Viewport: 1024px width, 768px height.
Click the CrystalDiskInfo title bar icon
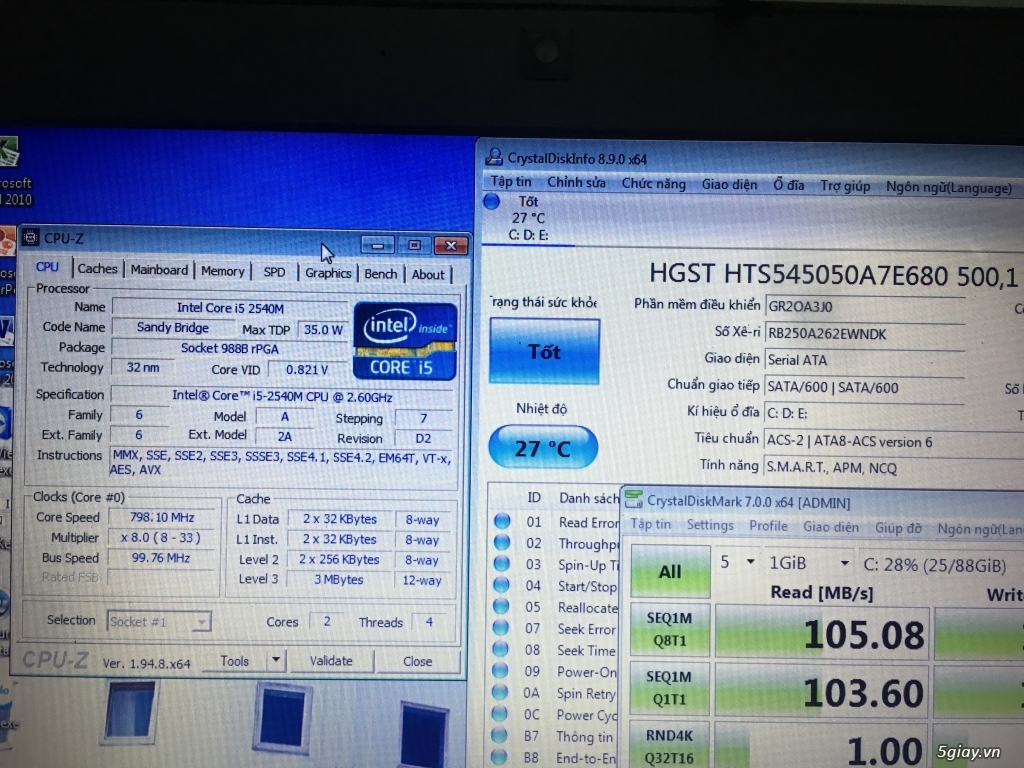[x=494, y=157]
